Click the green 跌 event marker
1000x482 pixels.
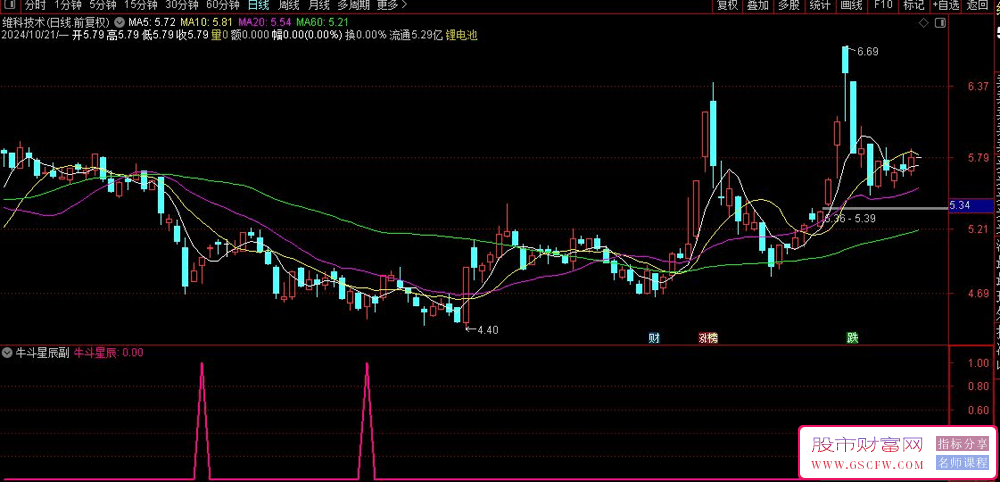coord(852,337)
